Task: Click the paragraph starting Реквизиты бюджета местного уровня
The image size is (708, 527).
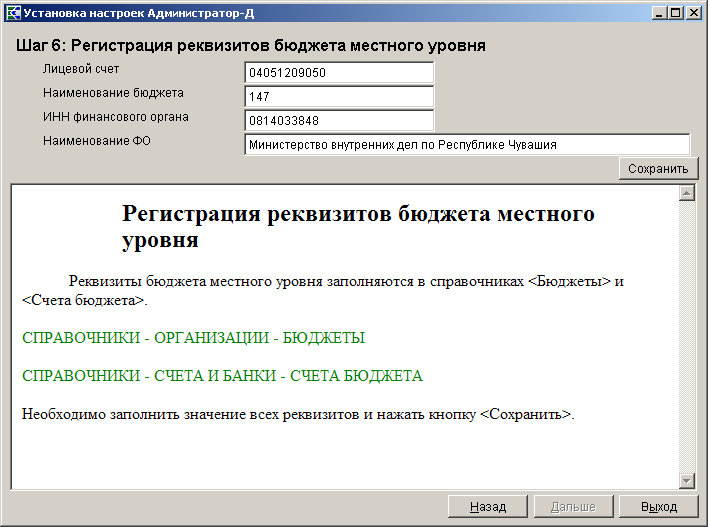Action: click(323, 291)
